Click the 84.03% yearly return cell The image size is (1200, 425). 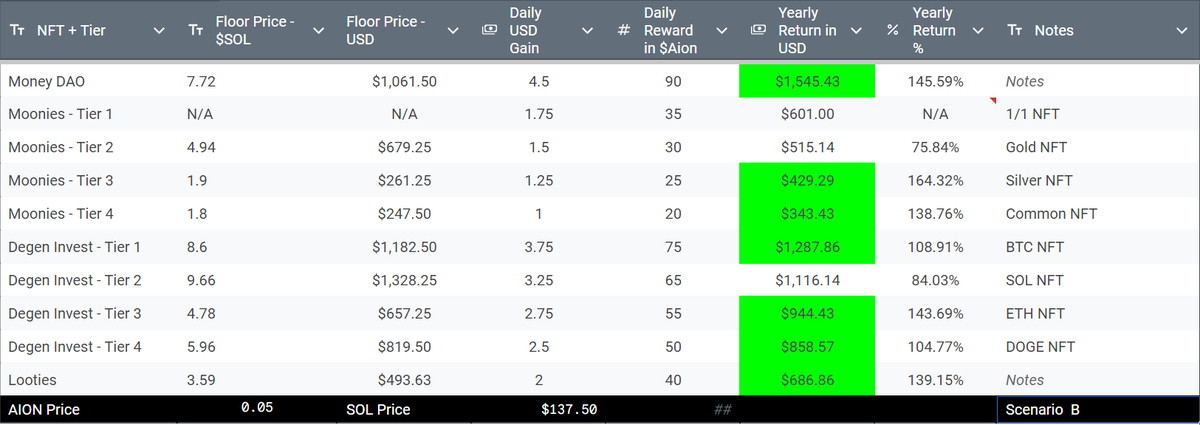coord(936,280)
